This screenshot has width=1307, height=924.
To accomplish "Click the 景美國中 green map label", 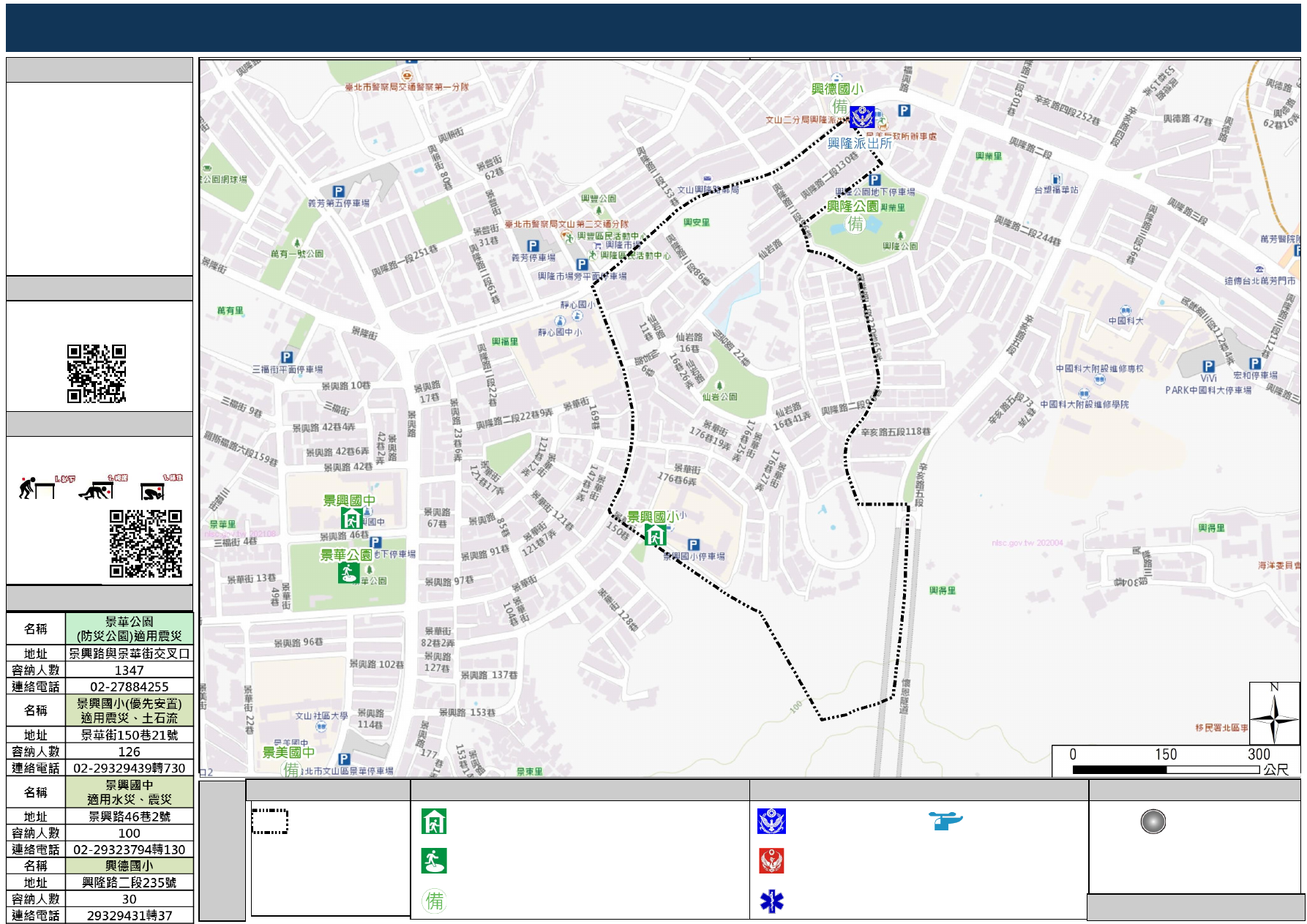I will (289, 752).
